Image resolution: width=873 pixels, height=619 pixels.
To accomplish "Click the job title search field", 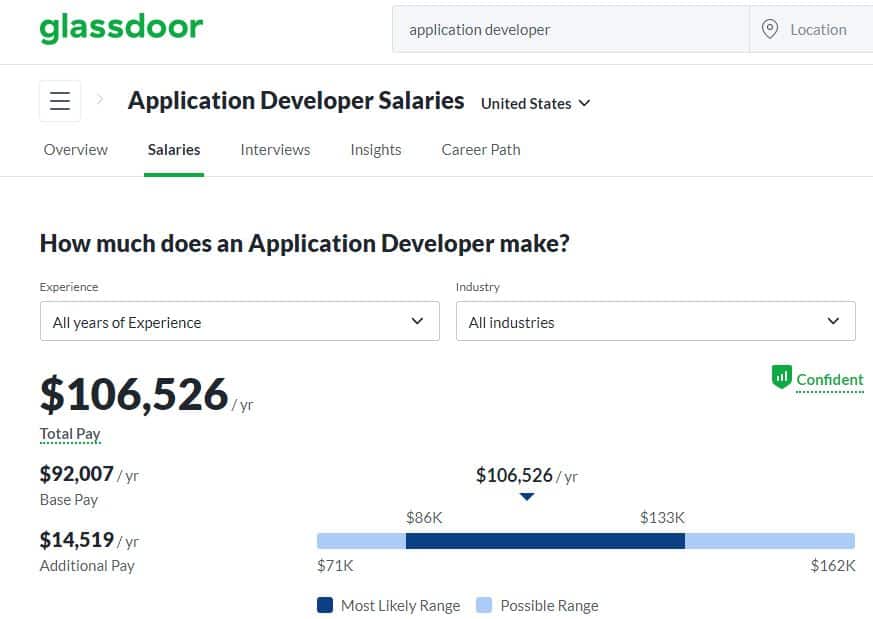I will 571,30.
